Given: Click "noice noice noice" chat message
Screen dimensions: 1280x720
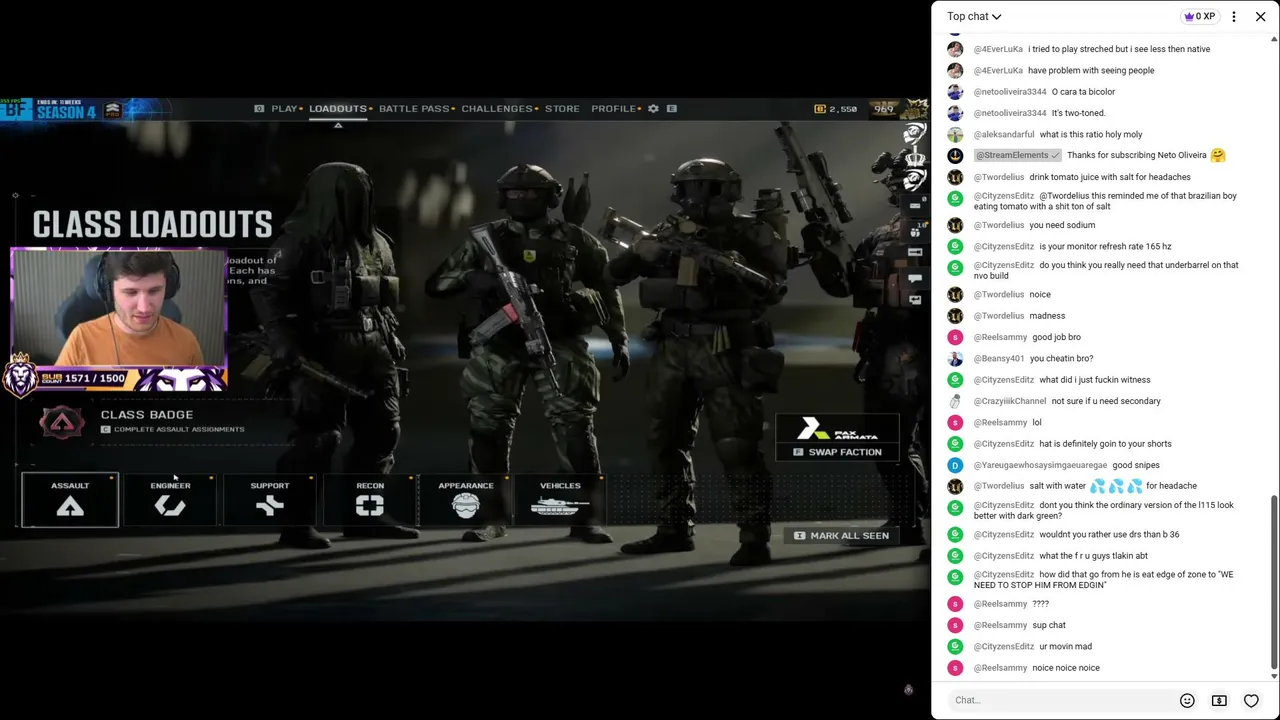Looking at the screenshot, I should pos(1066,668).
